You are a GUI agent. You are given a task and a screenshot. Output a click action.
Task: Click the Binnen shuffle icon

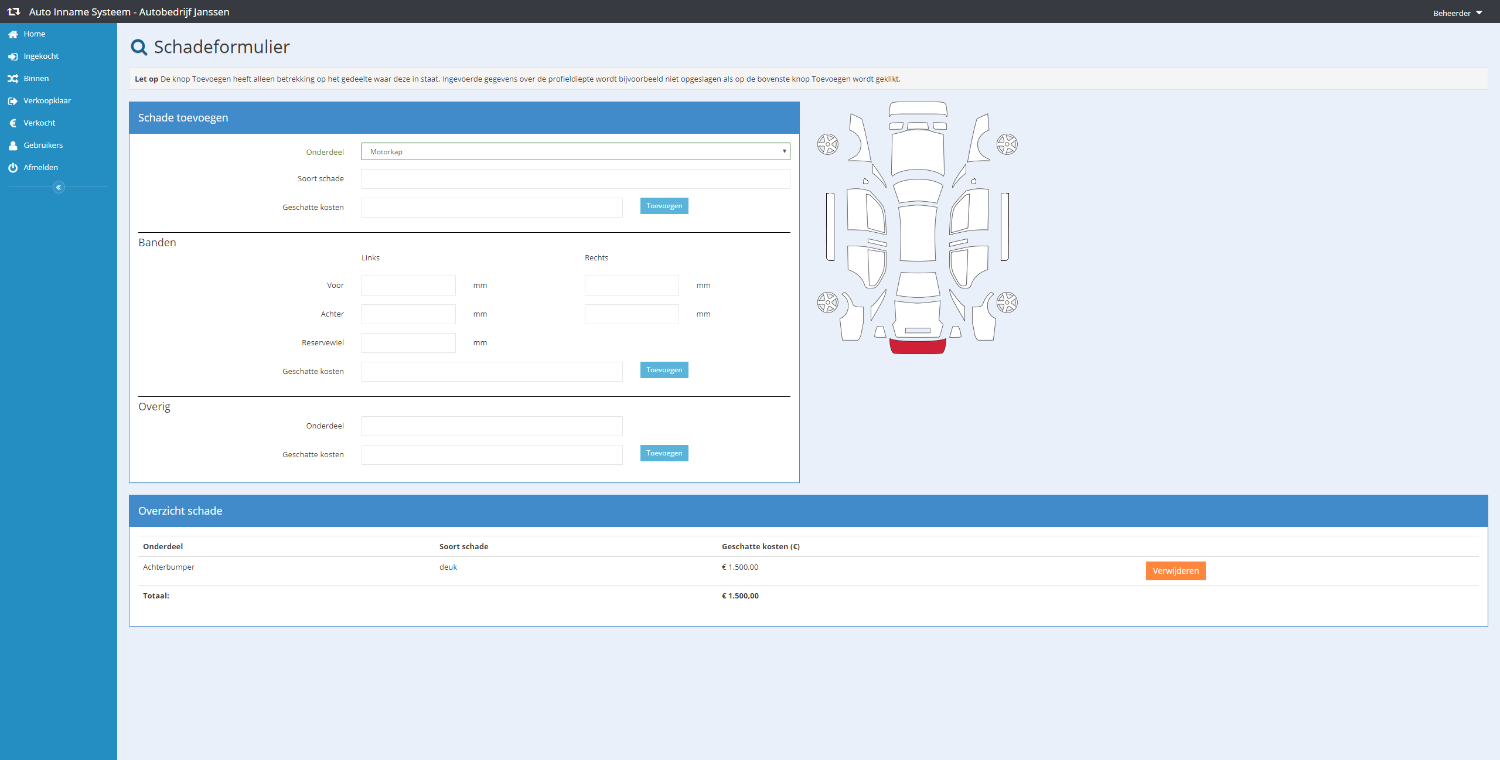[x=13, y=78]
